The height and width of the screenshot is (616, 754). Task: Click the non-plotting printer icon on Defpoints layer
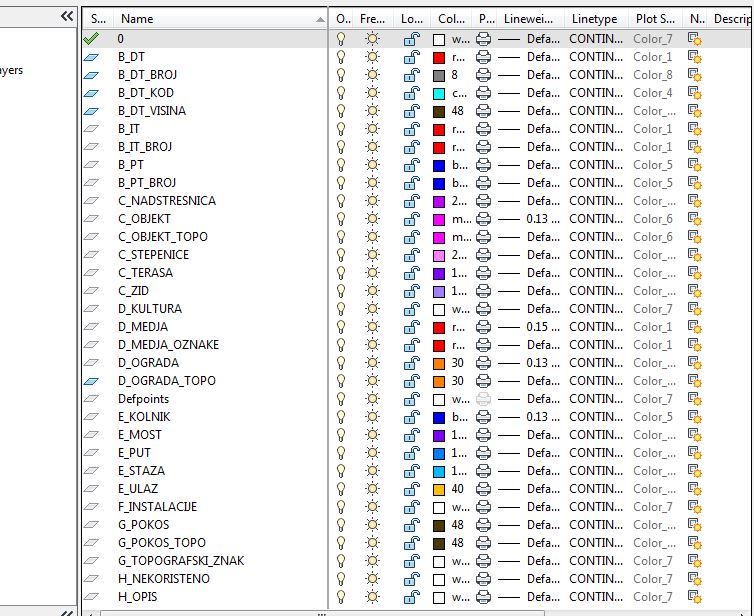click(484, 399)
